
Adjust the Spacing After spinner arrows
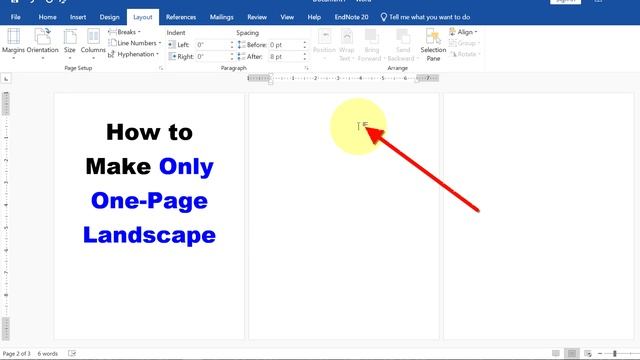click(304, 57)
